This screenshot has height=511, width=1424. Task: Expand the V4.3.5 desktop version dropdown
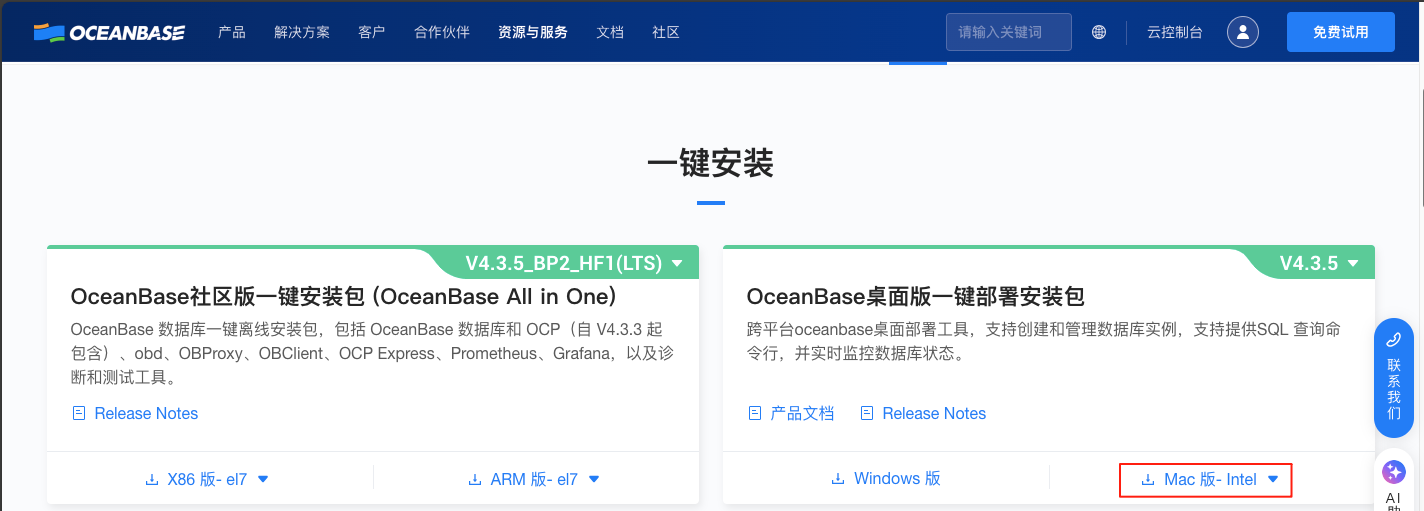[x=1353, y=264]
